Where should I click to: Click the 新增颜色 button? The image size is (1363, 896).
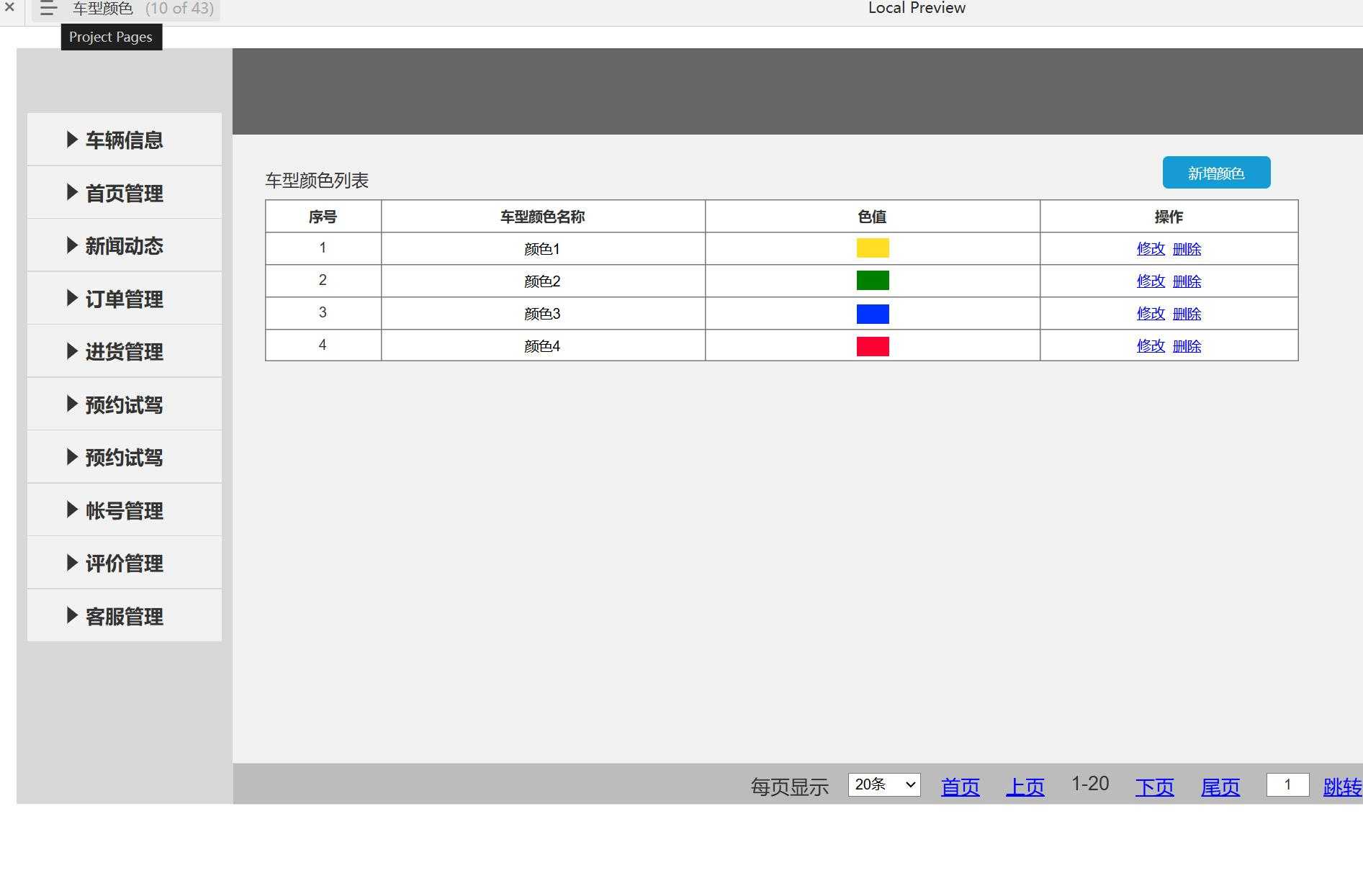(x=1215, y=173)
